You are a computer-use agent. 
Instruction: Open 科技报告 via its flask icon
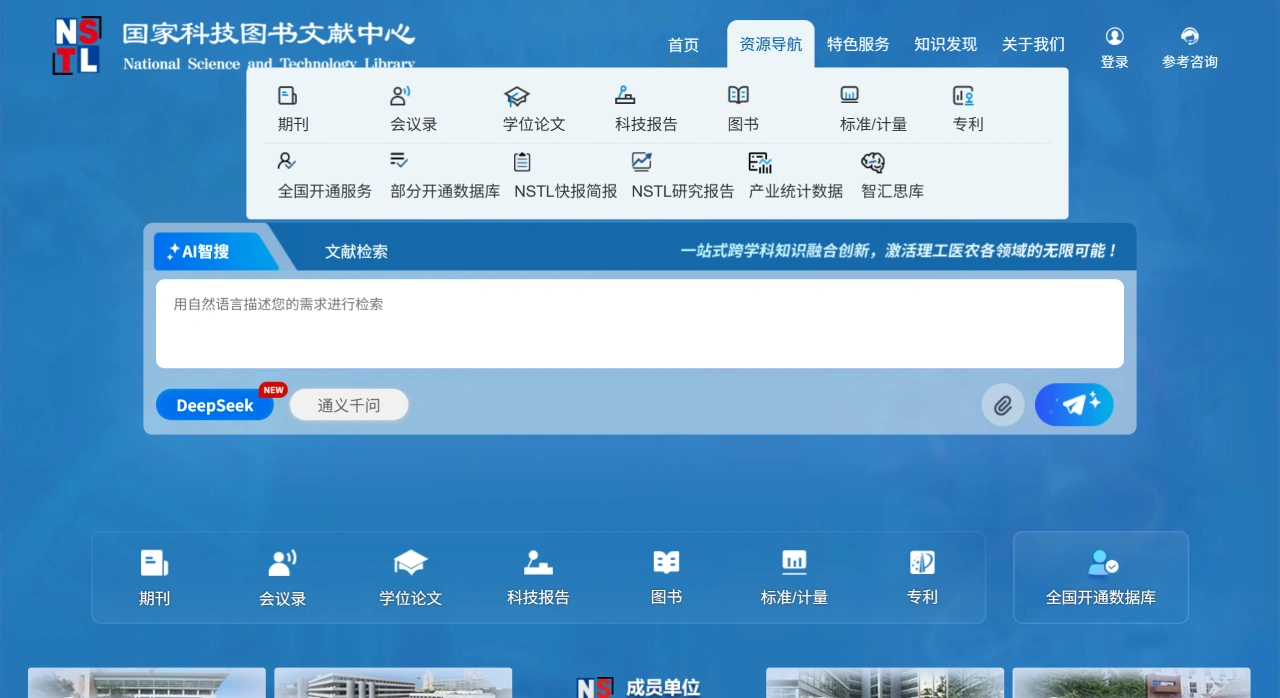625,95
